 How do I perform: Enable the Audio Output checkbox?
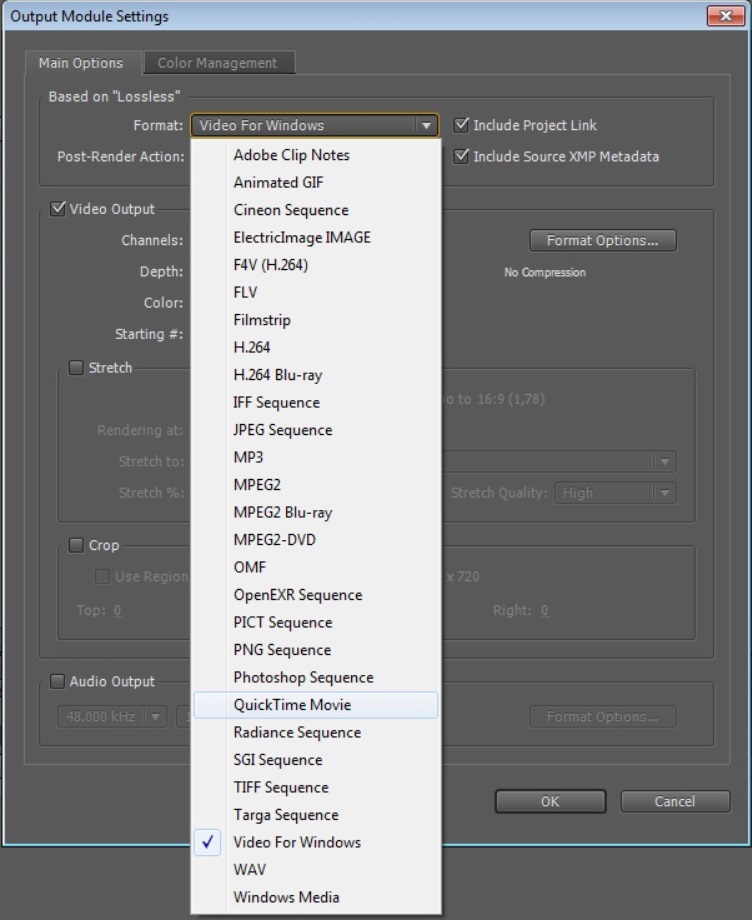[x=57, y=681]
